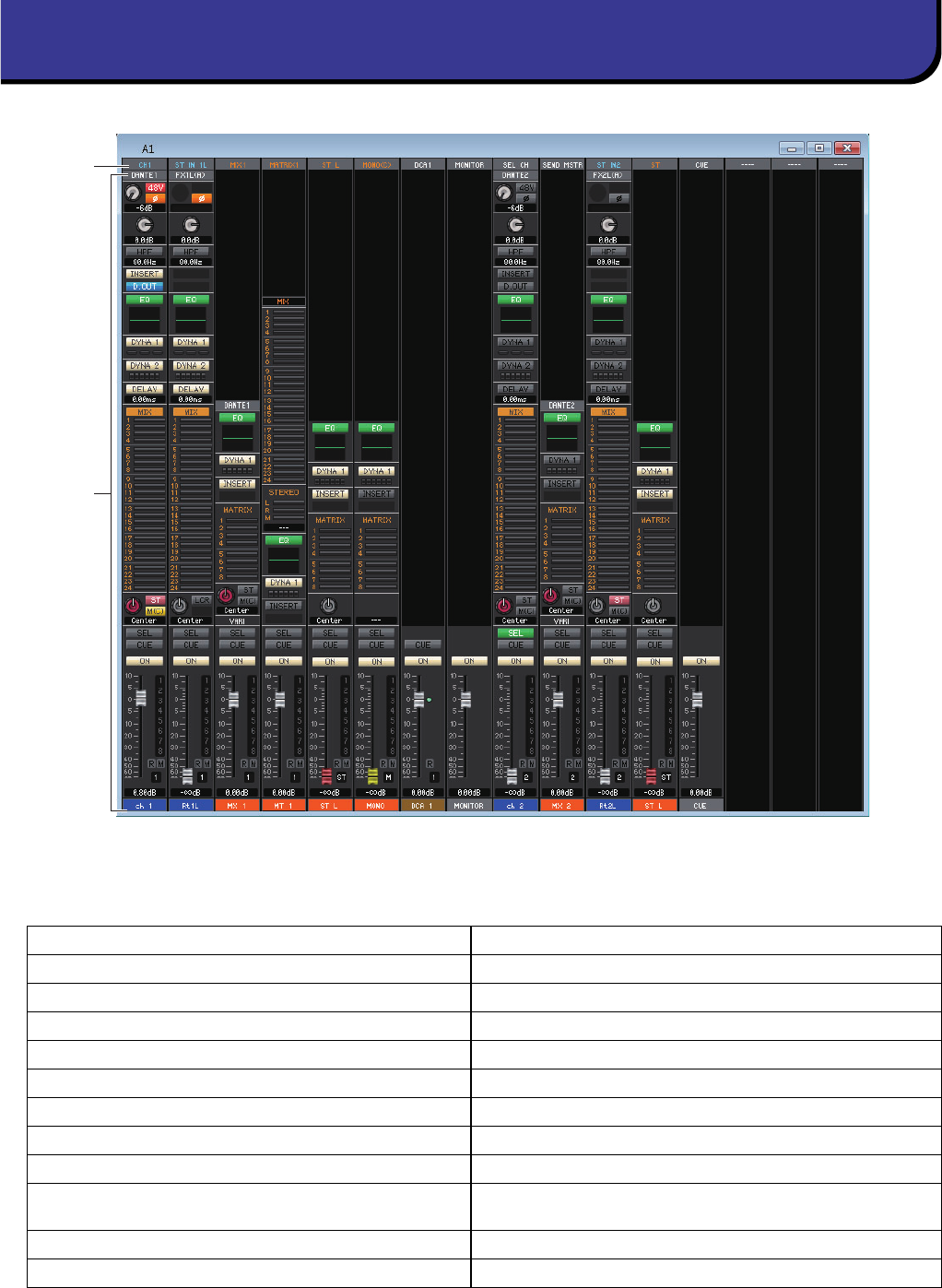Open the MX1 strip EQ graph thumbnail
The width and height of the screenshot is (942, 1288).
pyautogui.click(x=238, y=437)
